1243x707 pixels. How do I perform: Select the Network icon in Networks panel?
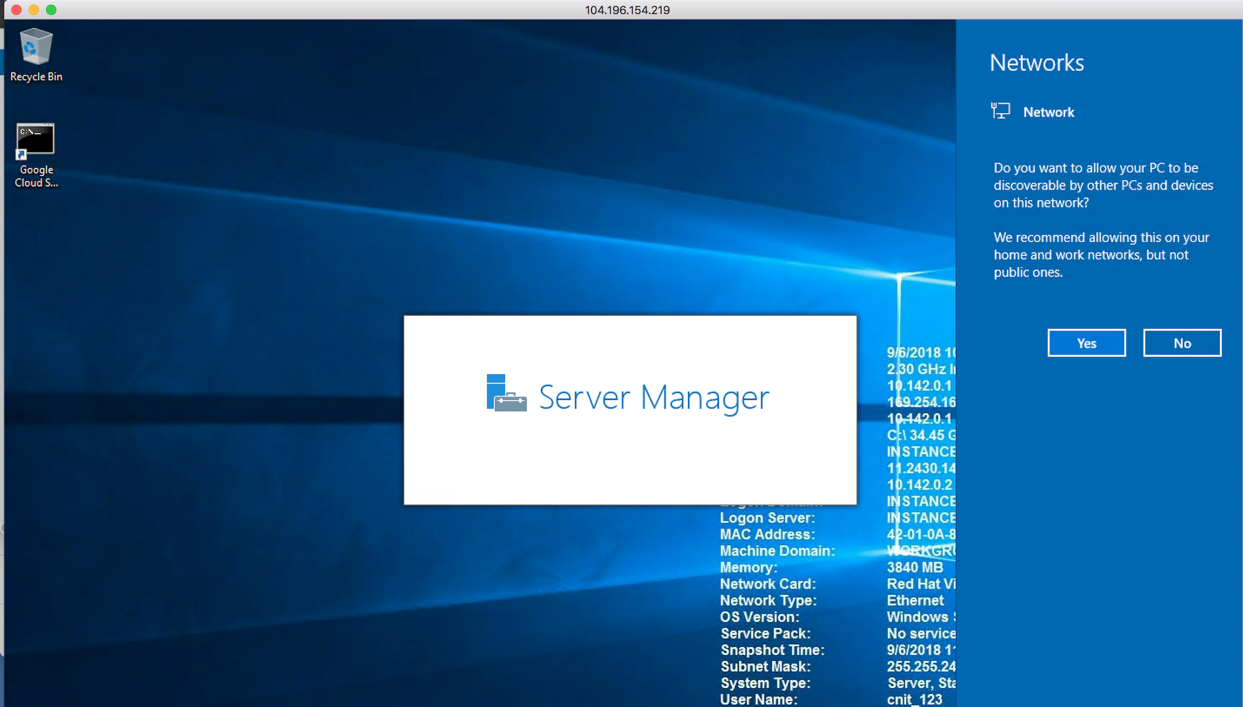[1000, 110]
